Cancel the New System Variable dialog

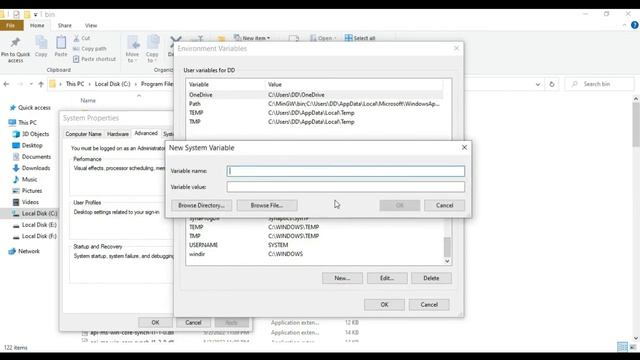click(444, 205)
